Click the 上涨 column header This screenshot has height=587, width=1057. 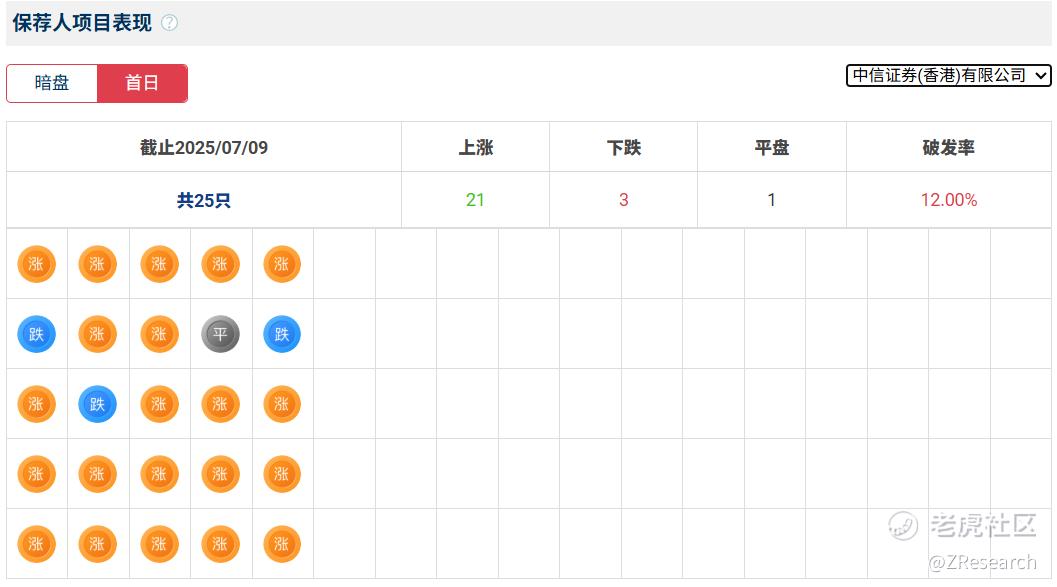[475, 148]
